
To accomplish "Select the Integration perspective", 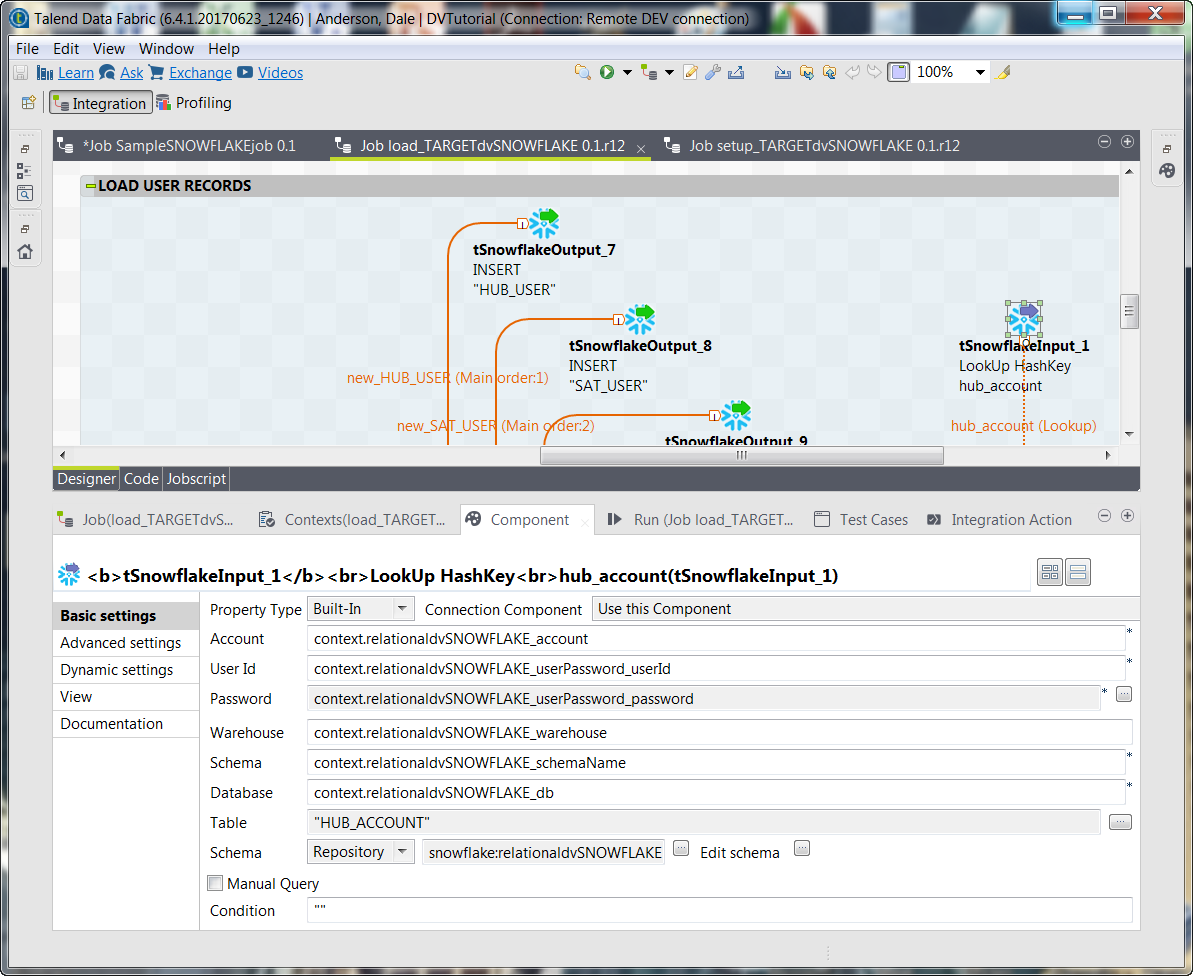I will pos(100,103).
